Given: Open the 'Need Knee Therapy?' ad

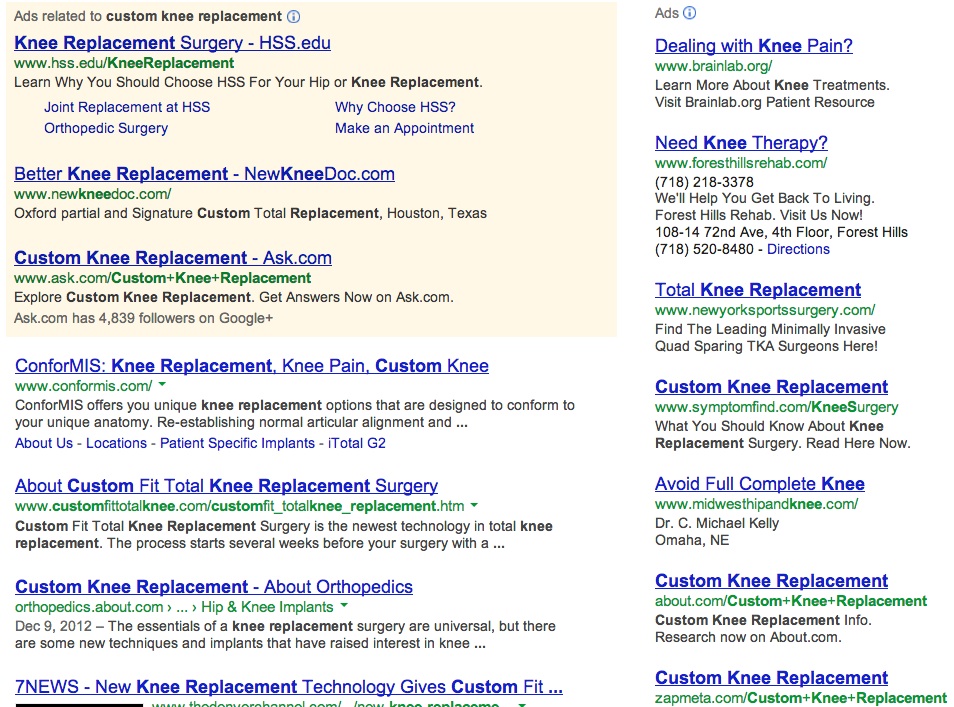Looking at the screenshot, I should (741, 142).
